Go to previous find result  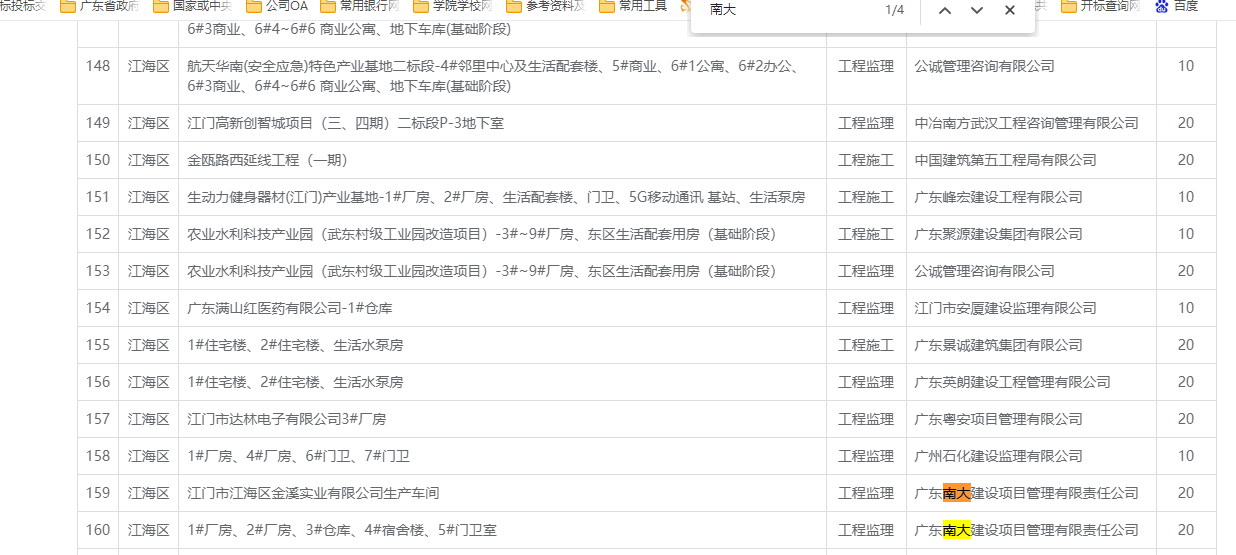tap(944, 10)
